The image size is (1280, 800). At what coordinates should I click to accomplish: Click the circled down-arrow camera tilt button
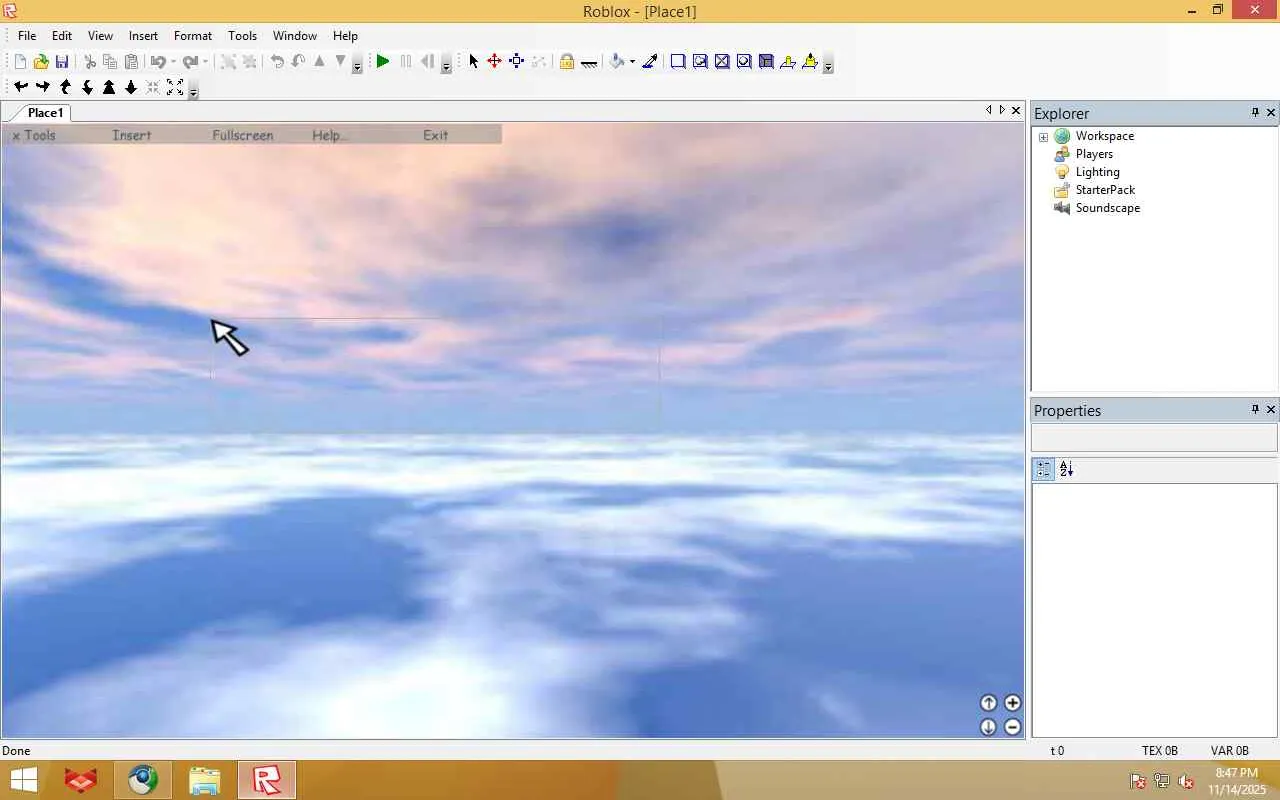(988, 727)
